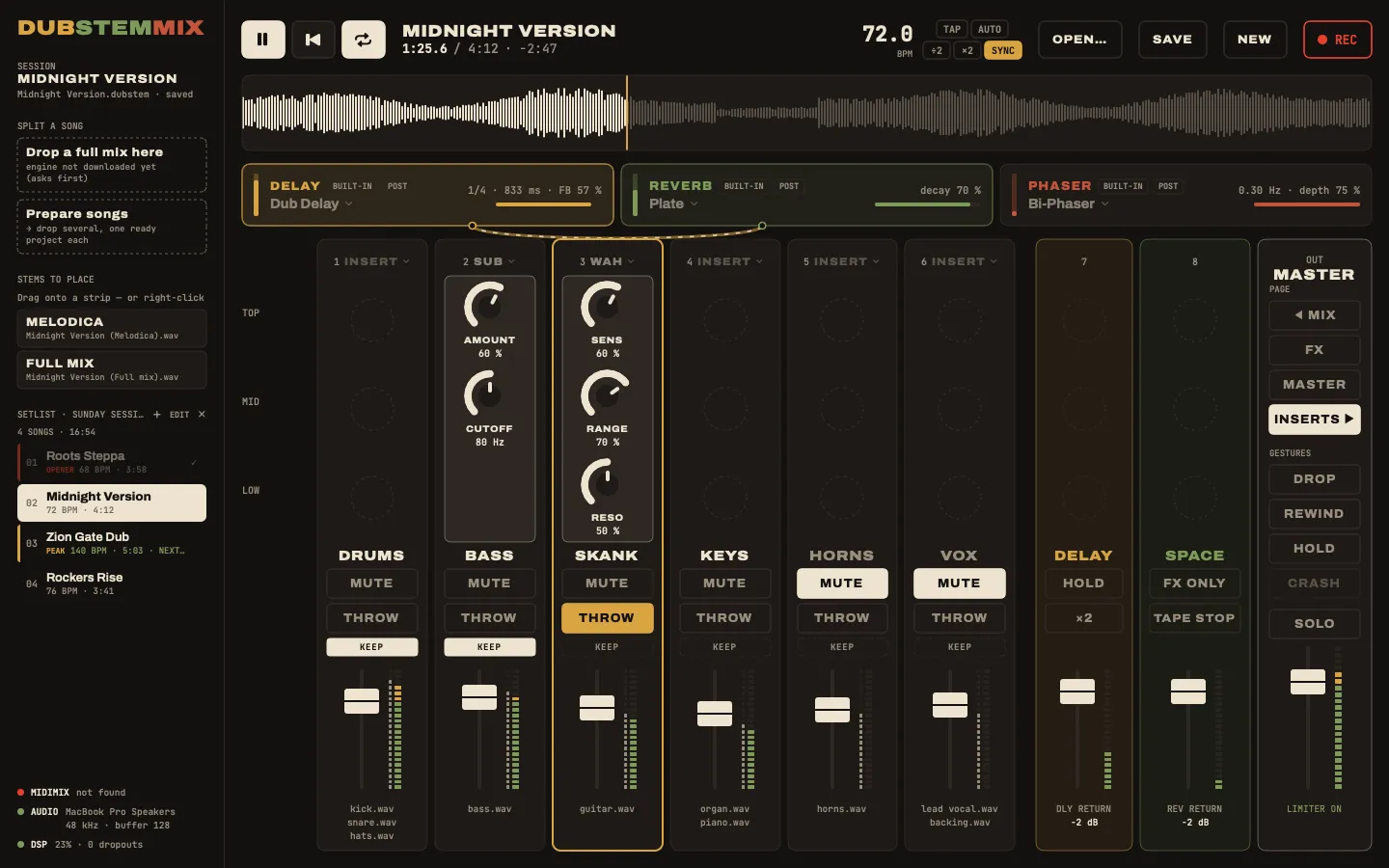This screenshot has height=868, width=1389.
Task: Click the DRUMS top send knob
Action: point(371,320)
